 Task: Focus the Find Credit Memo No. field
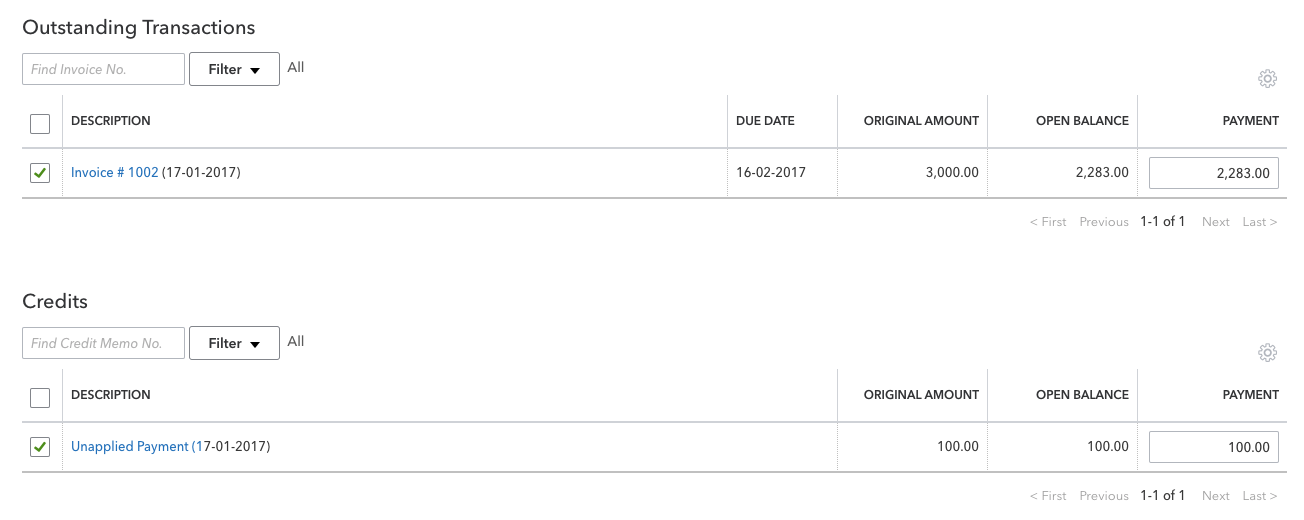(x=103, y=343)
